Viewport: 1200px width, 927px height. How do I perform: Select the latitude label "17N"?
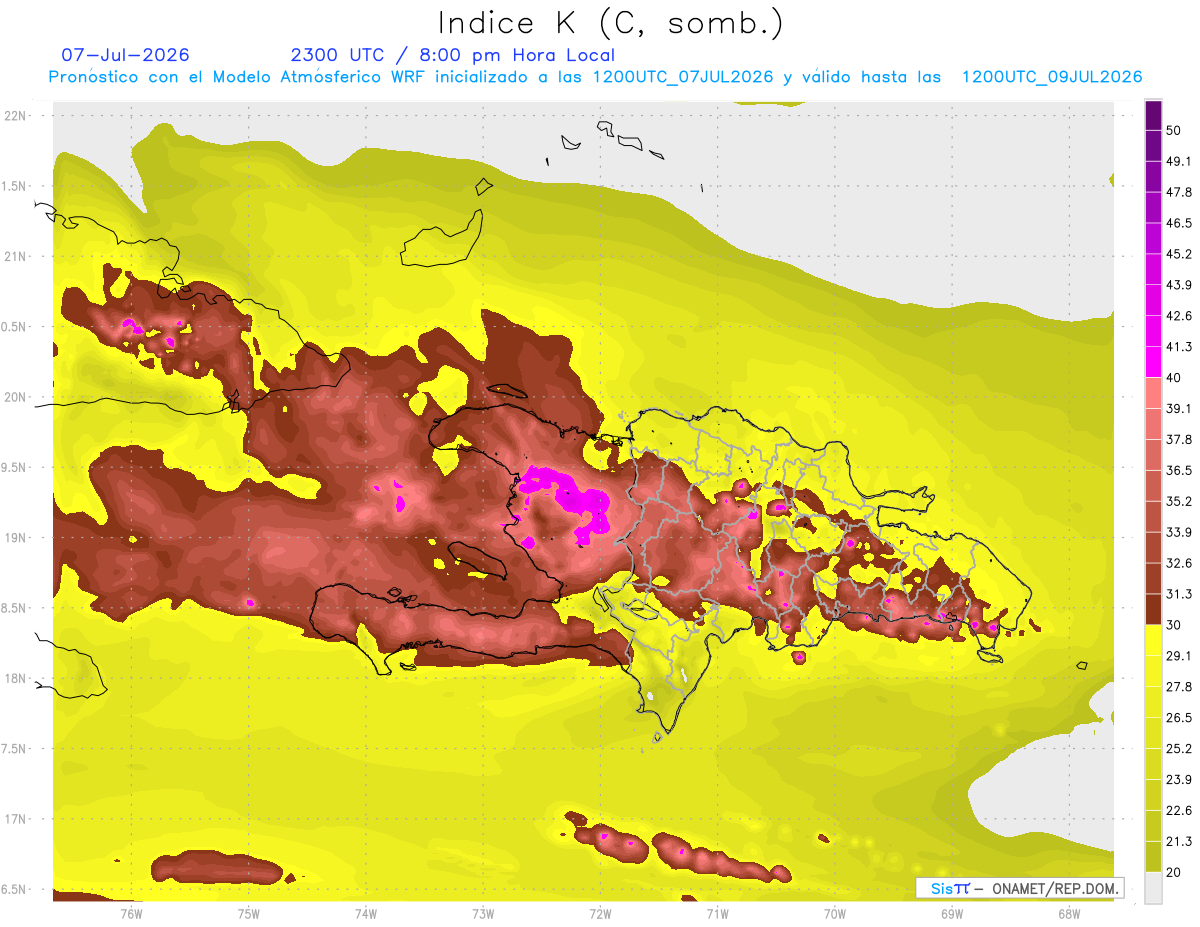pos(15,819)
